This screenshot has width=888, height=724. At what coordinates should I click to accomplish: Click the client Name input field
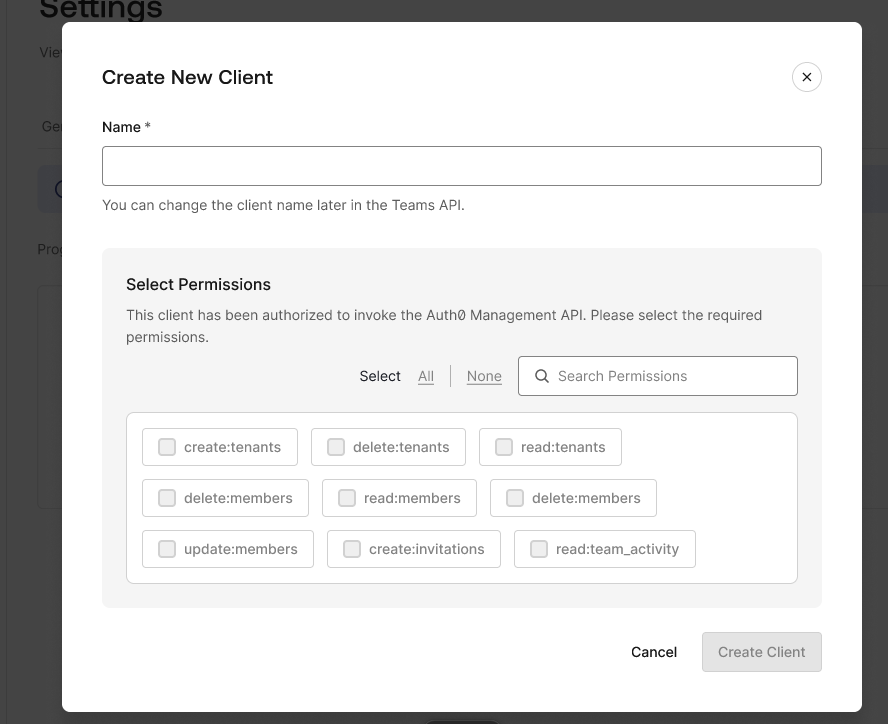point(462,166)
